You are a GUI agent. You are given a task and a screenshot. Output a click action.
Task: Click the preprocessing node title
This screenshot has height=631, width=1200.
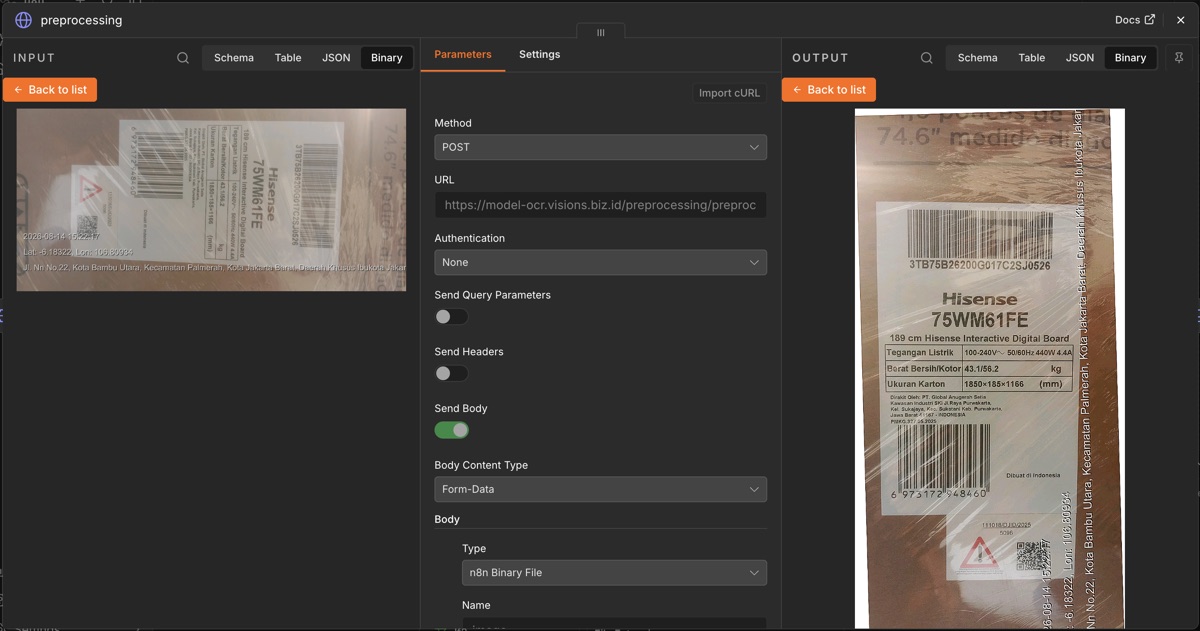click(82, 20)
